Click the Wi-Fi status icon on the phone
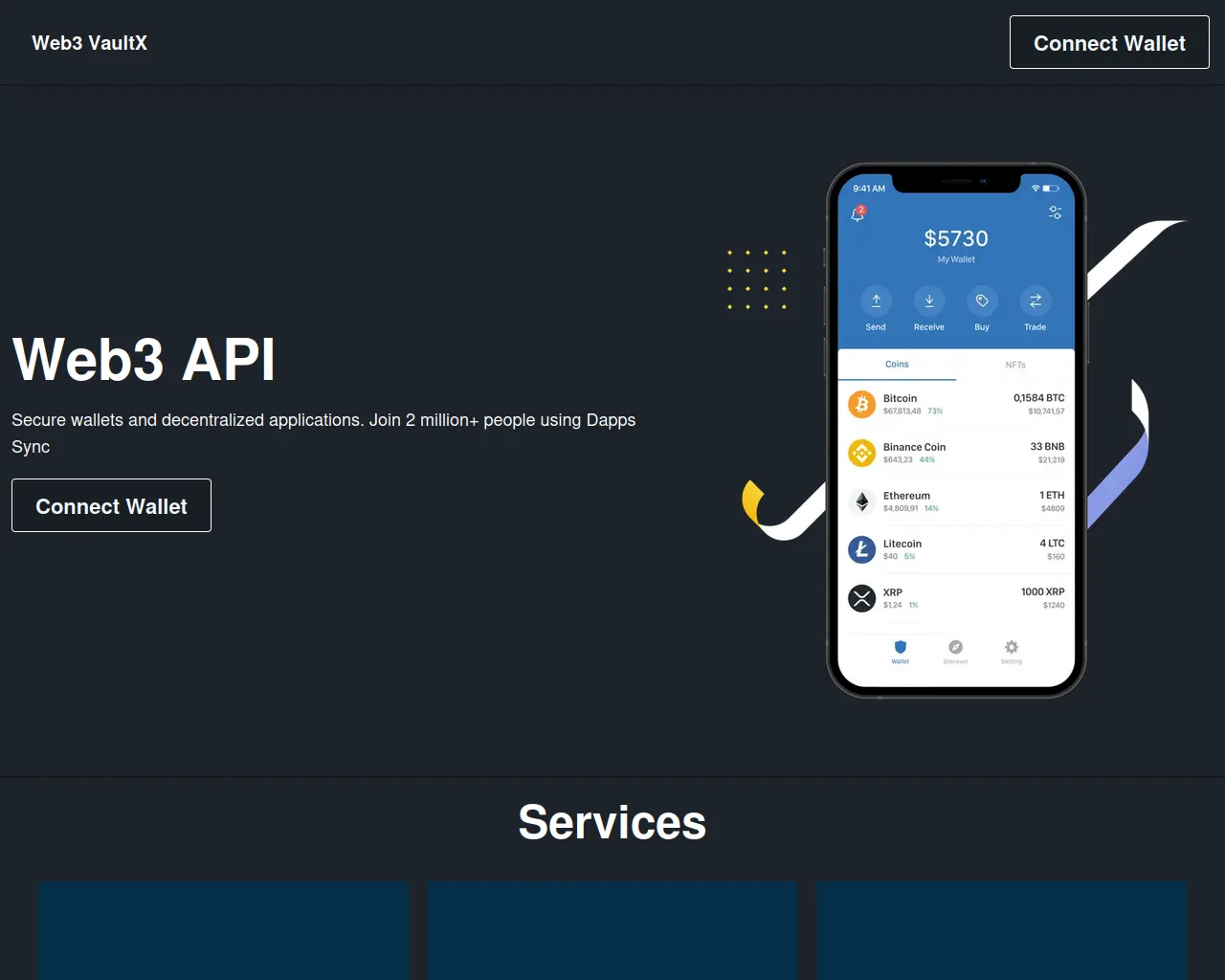 [1036, 189]
